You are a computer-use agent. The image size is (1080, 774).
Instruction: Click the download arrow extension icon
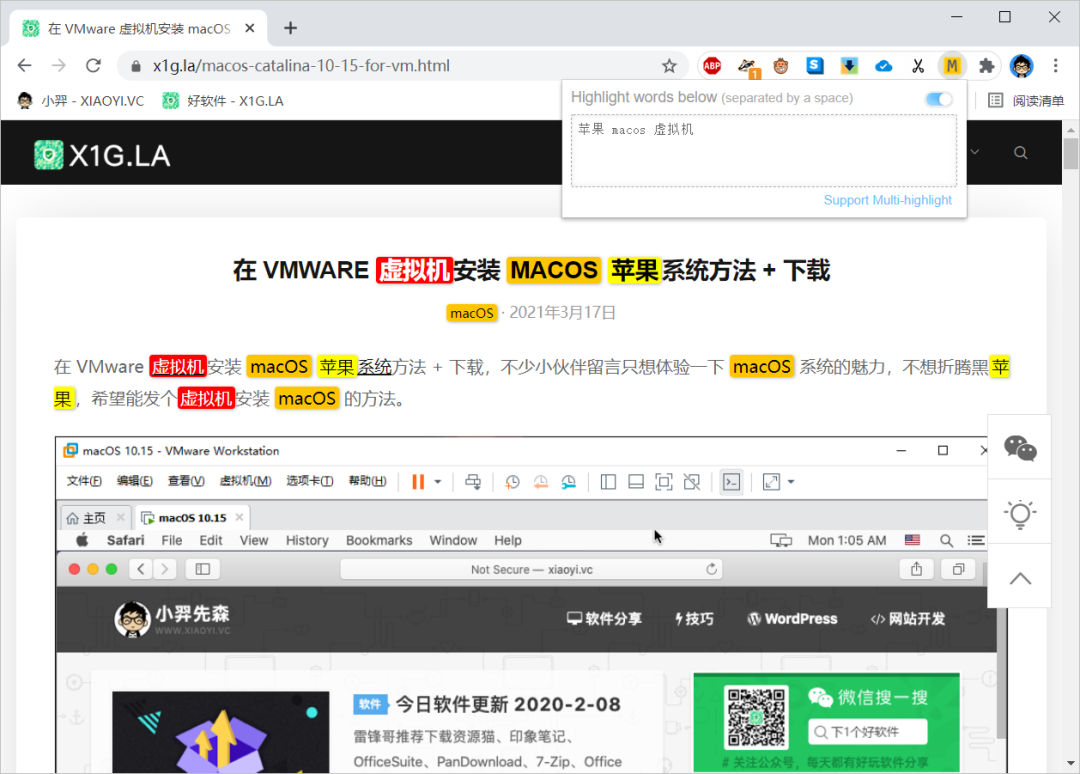pos(849,65)
